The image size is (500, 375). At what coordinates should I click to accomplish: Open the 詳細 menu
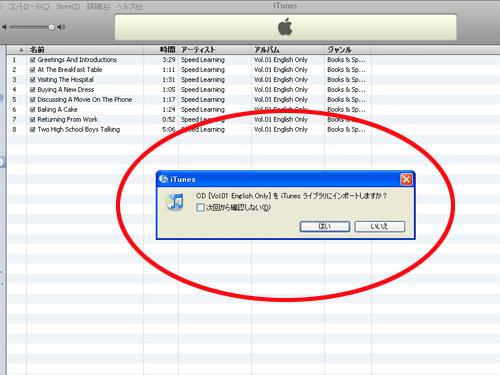(x=98, y=6)
